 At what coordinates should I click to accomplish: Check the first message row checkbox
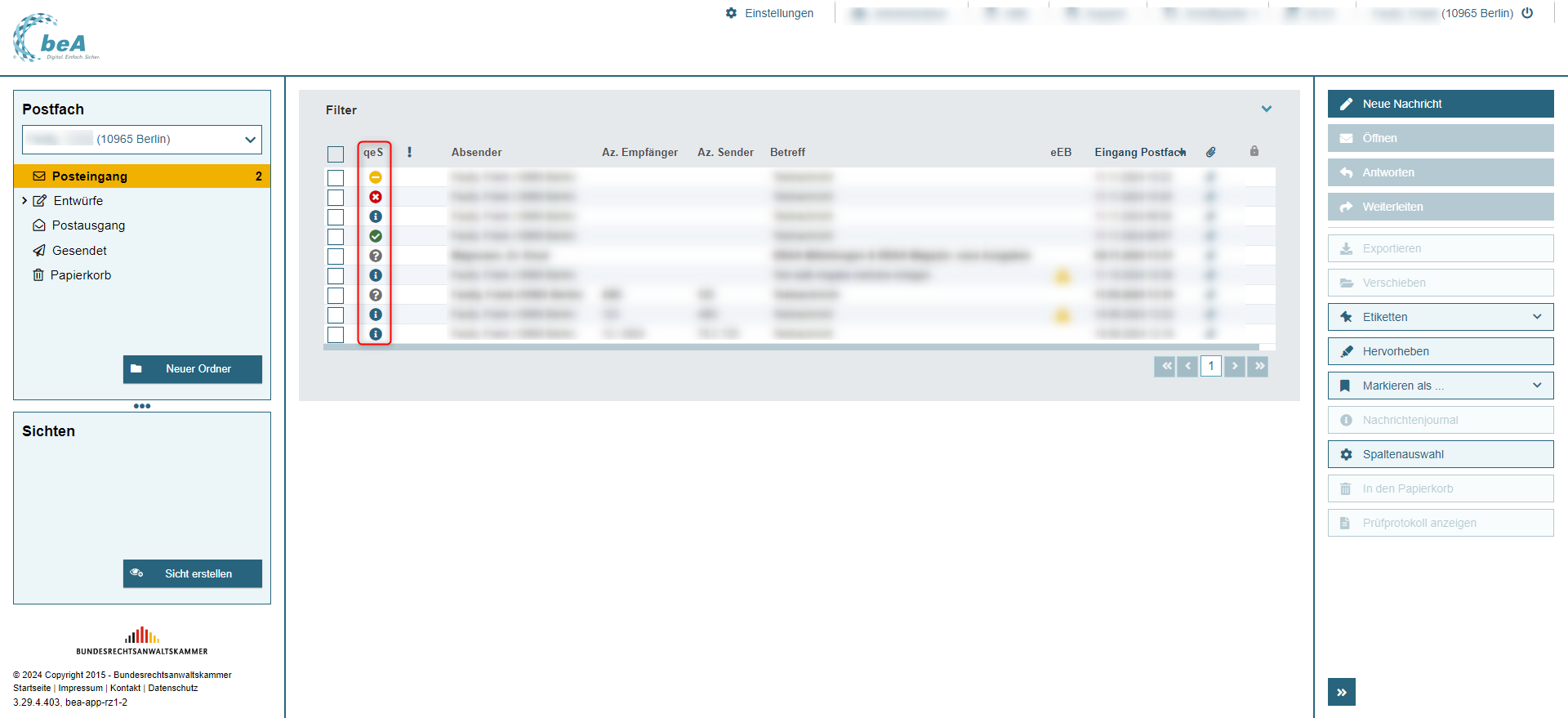tap(336, 178)
